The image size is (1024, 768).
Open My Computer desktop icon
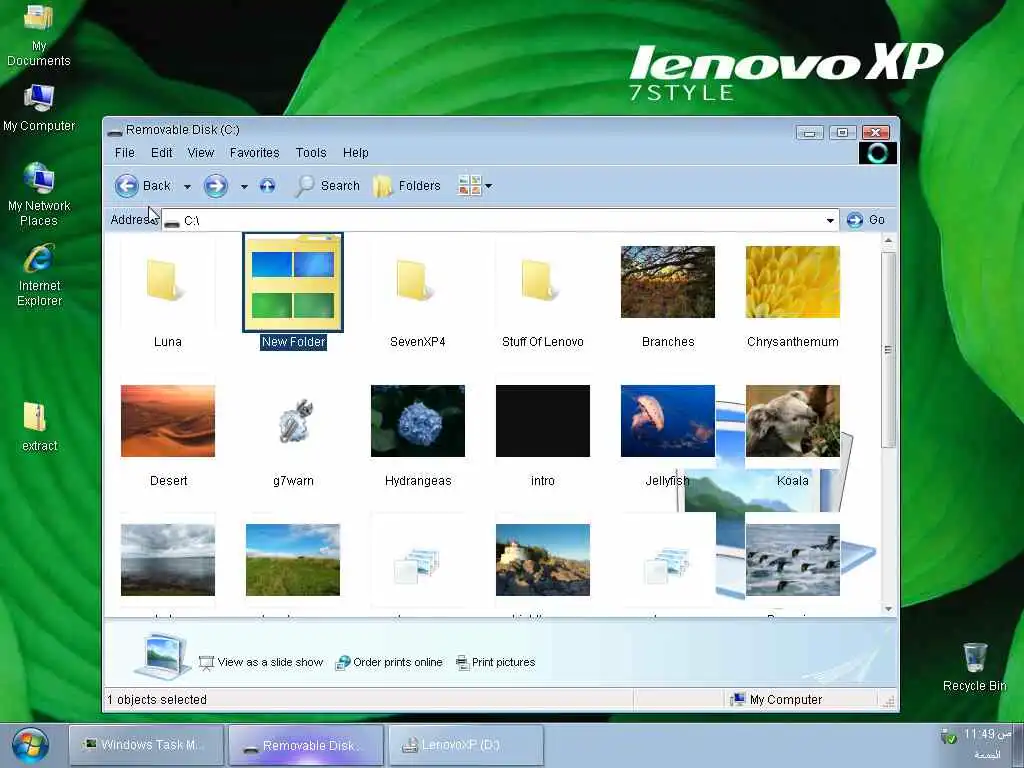coord(39,108)
